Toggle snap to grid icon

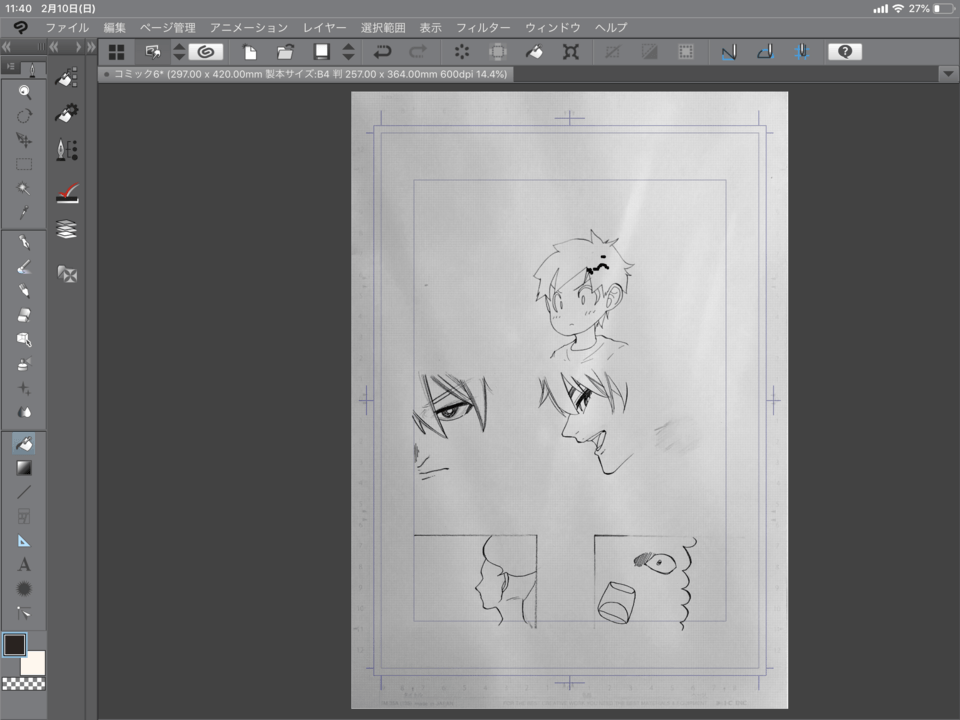tap(801, 52)
